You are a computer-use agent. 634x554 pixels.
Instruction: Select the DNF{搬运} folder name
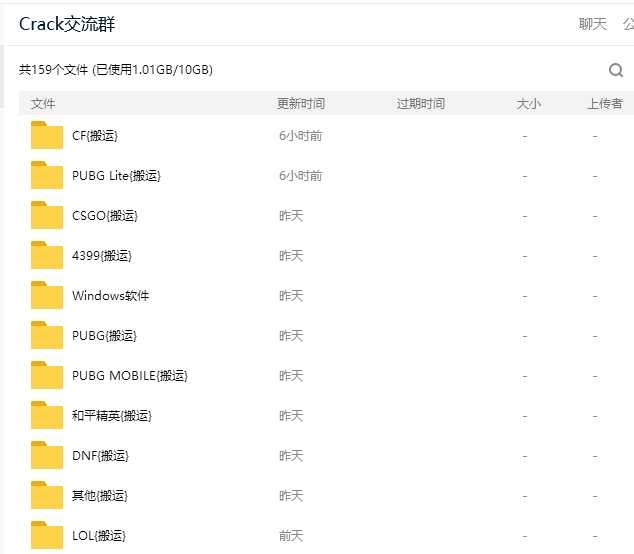(x=100, y=456)
